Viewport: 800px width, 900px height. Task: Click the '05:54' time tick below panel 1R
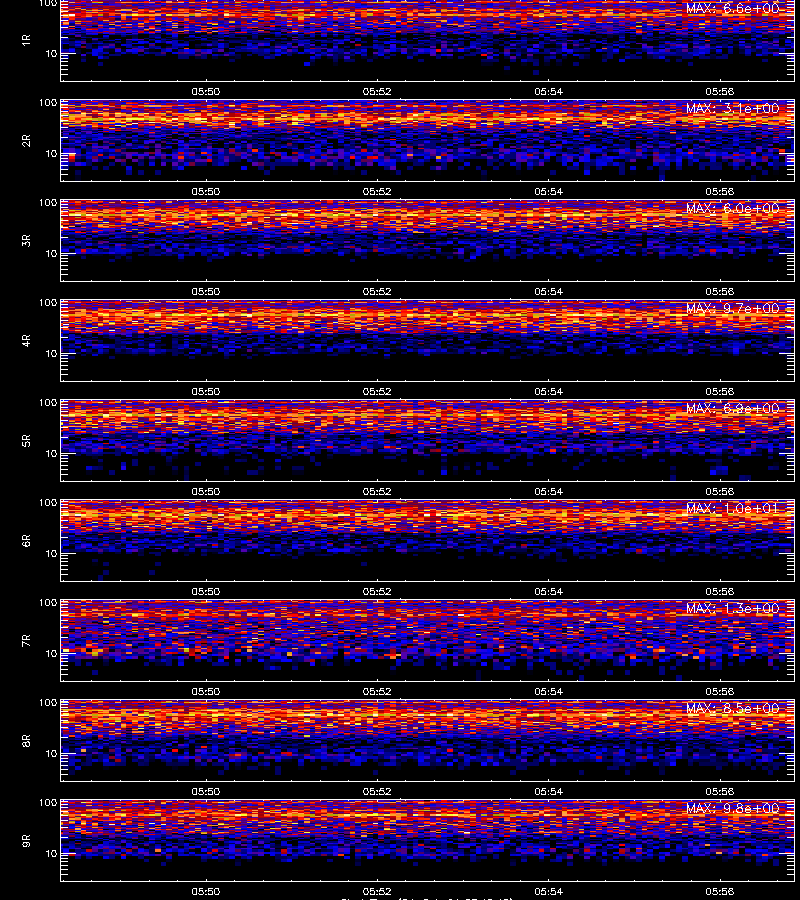(x=549, y=91)
